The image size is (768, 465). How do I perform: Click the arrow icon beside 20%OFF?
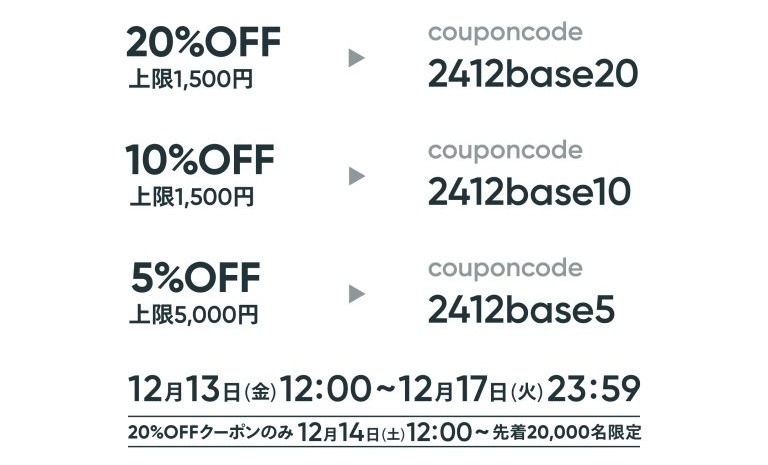(x=357, y=58)
